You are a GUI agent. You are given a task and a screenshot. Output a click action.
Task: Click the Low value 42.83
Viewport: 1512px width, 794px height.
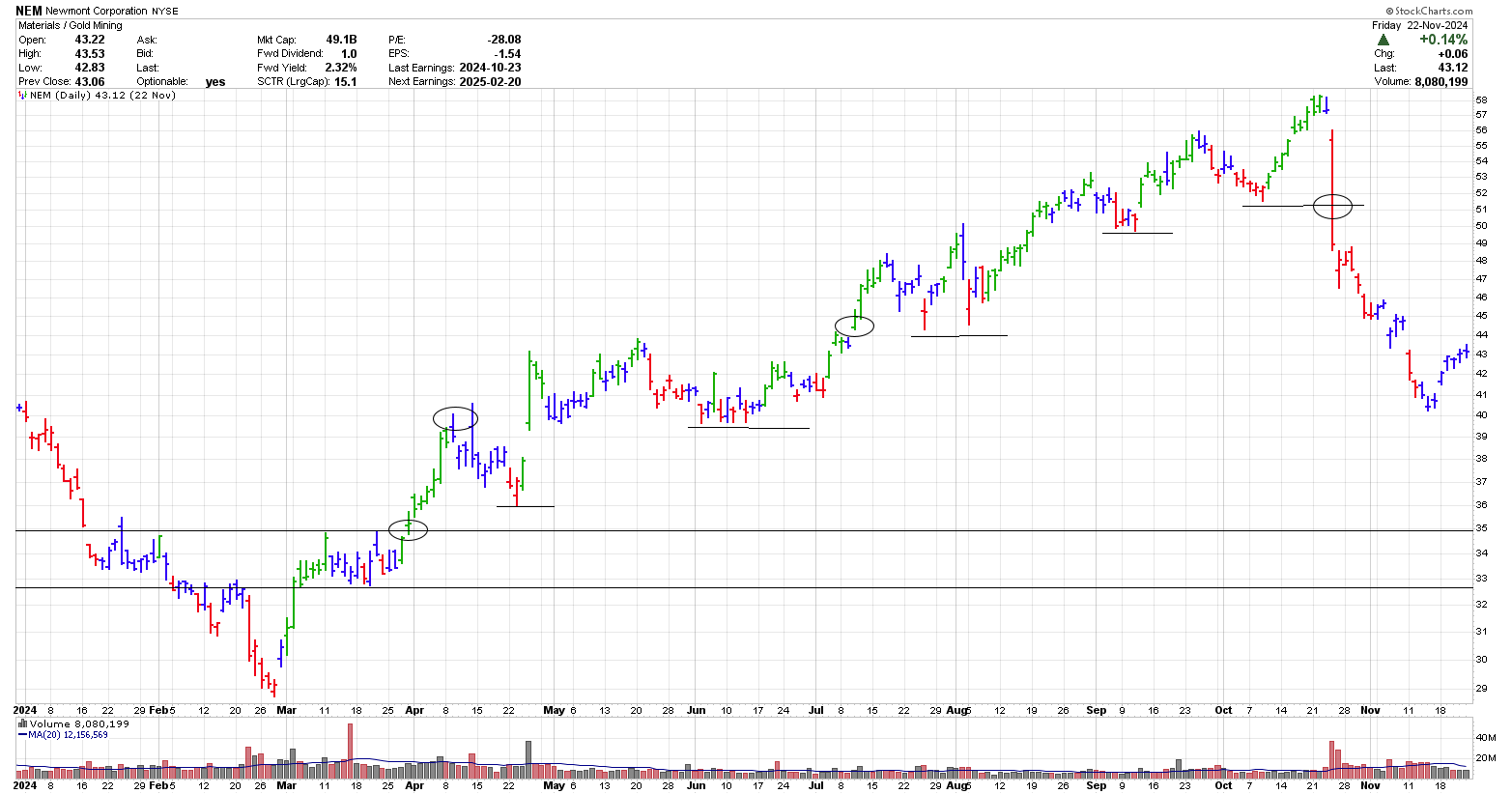[90, 68]
